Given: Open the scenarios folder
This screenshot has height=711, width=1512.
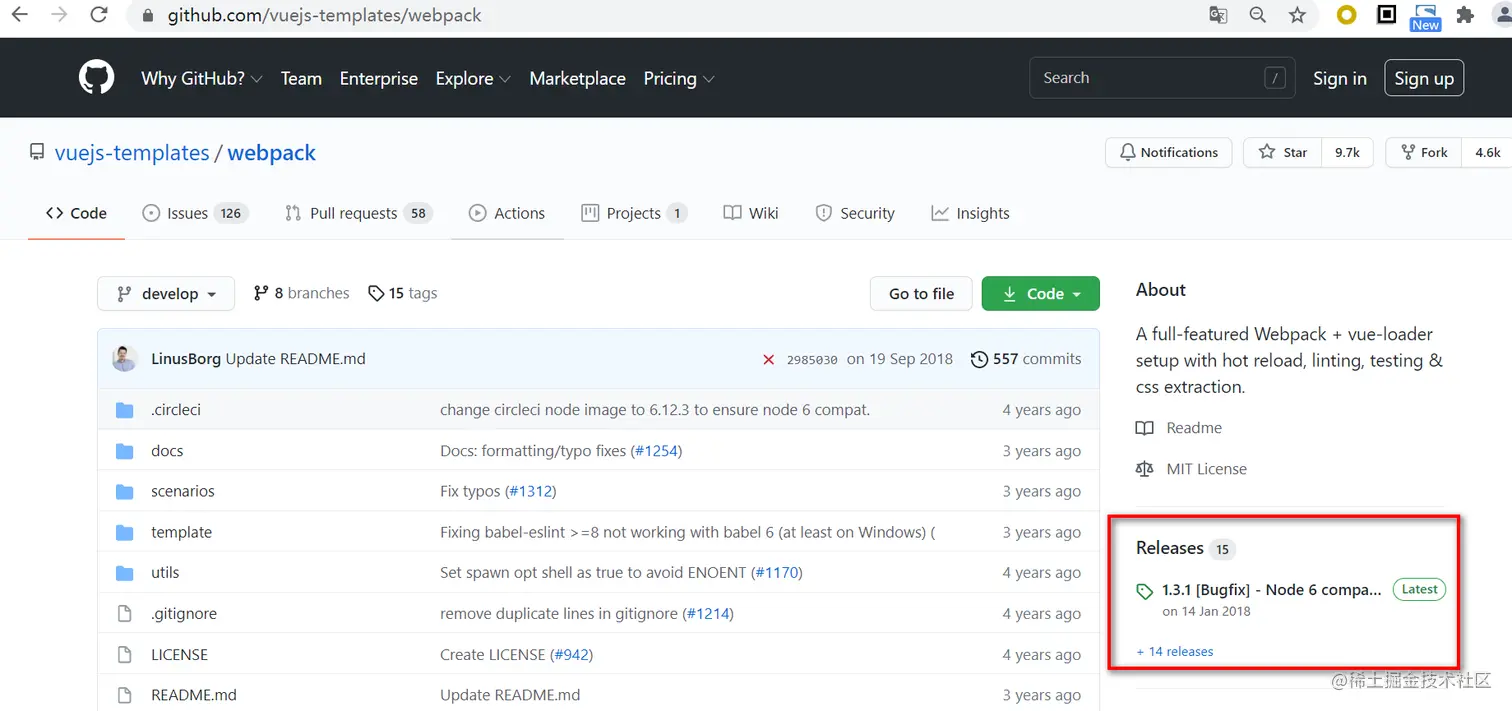Looking at the screenshot, I should tap(183, 491).
